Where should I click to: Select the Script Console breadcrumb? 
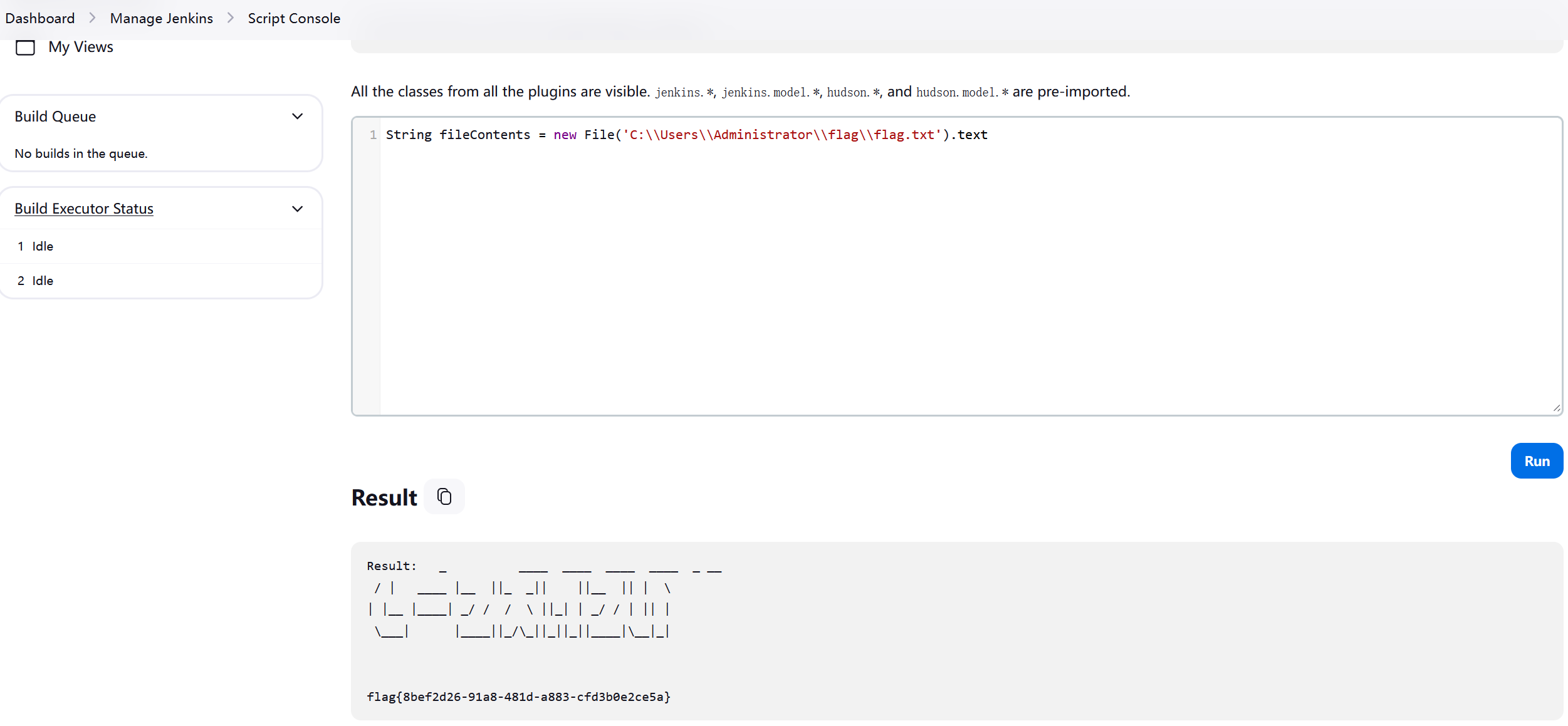tap(294, 18)
